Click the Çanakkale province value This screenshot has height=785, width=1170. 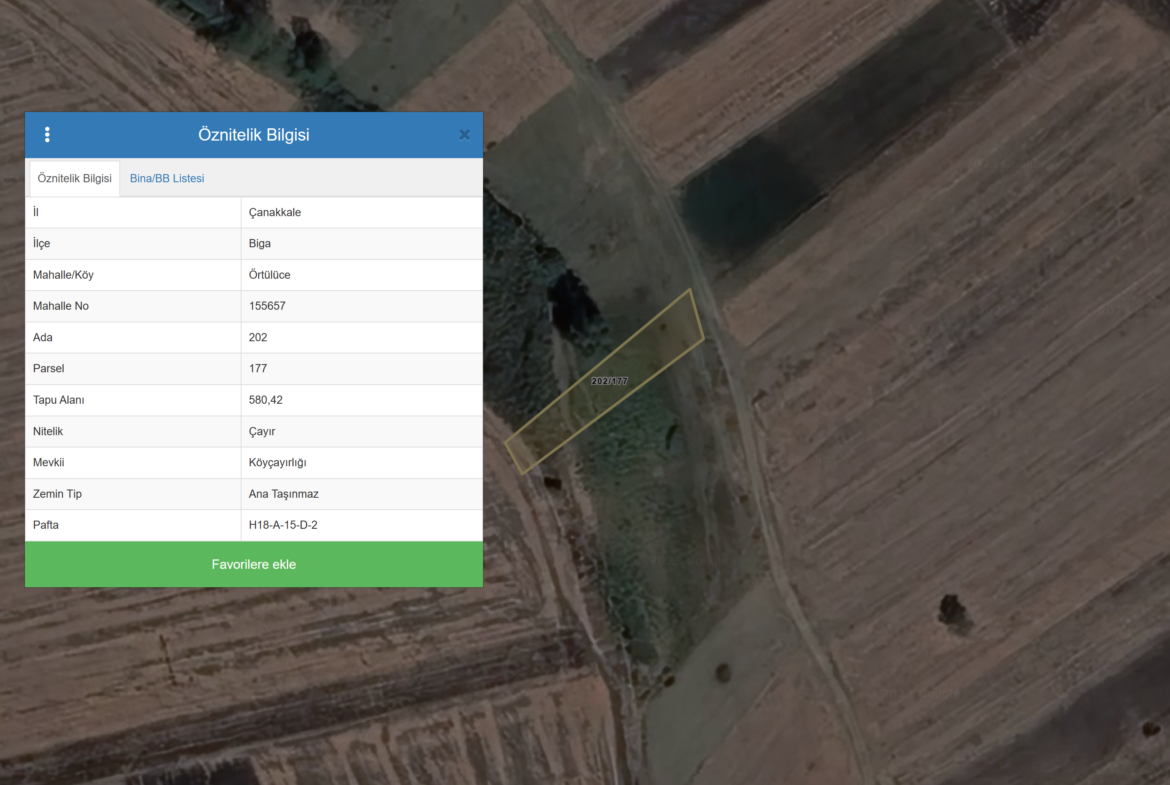275,212
